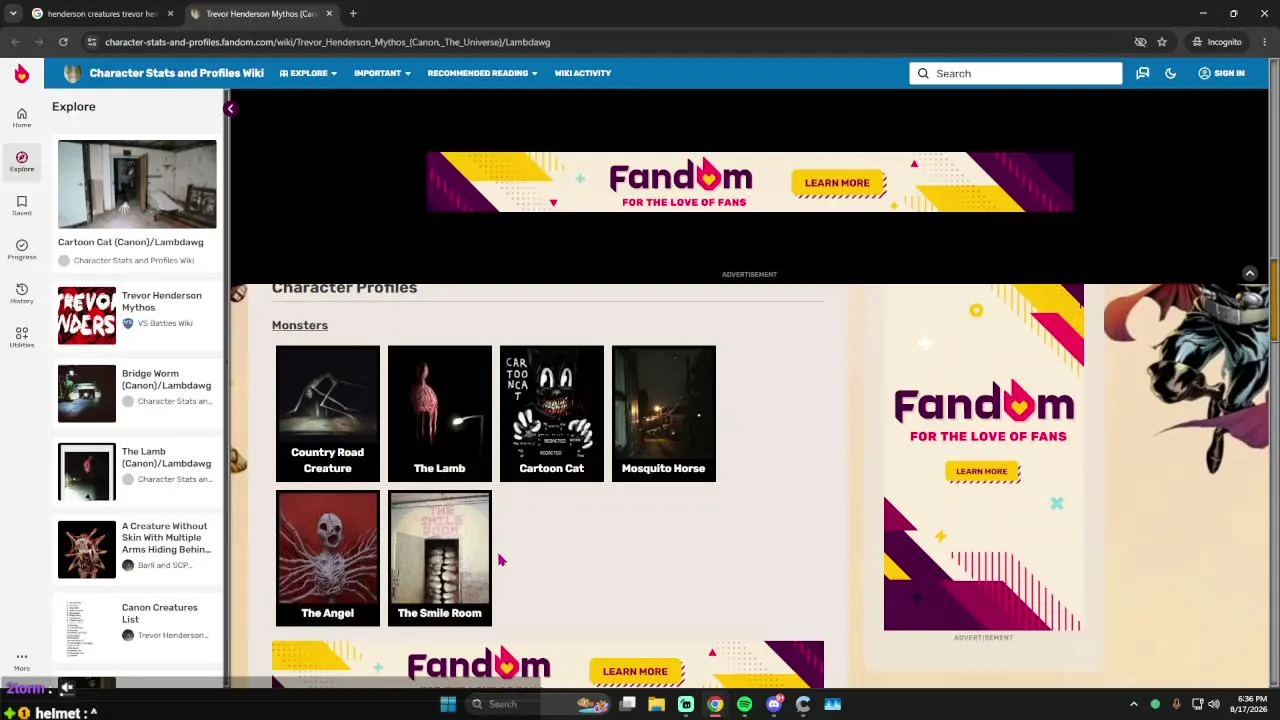Open the Windows Start menu
1280x720 pixels.
[448, 704]
